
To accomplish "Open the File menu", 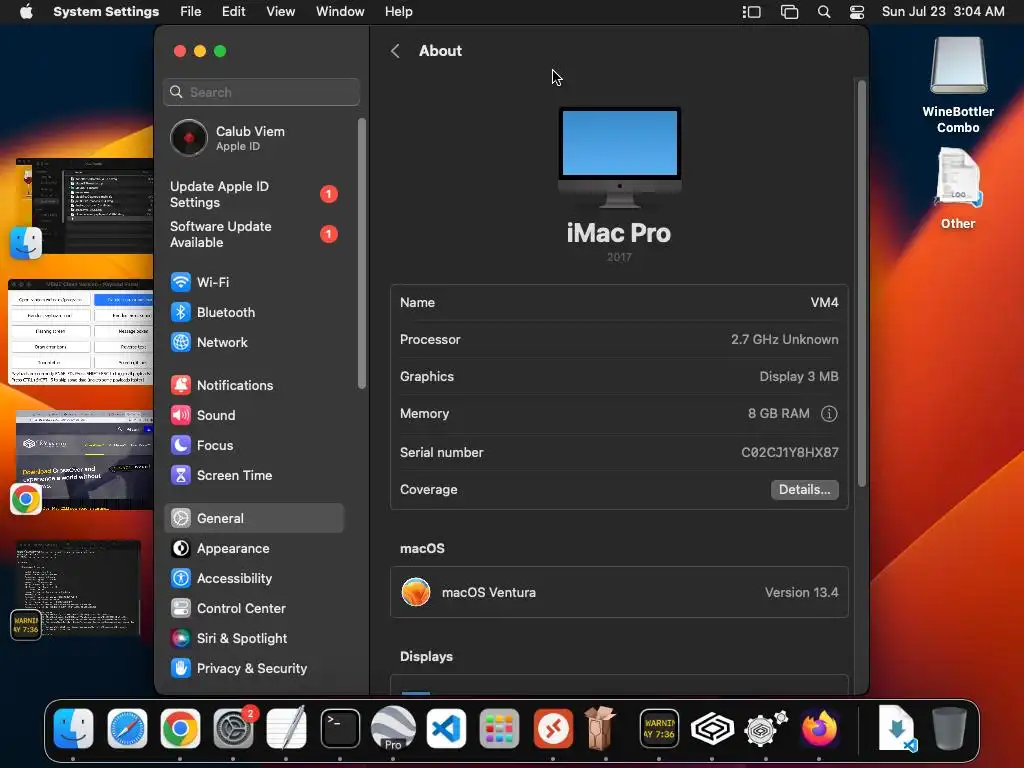I will point(191,12).
